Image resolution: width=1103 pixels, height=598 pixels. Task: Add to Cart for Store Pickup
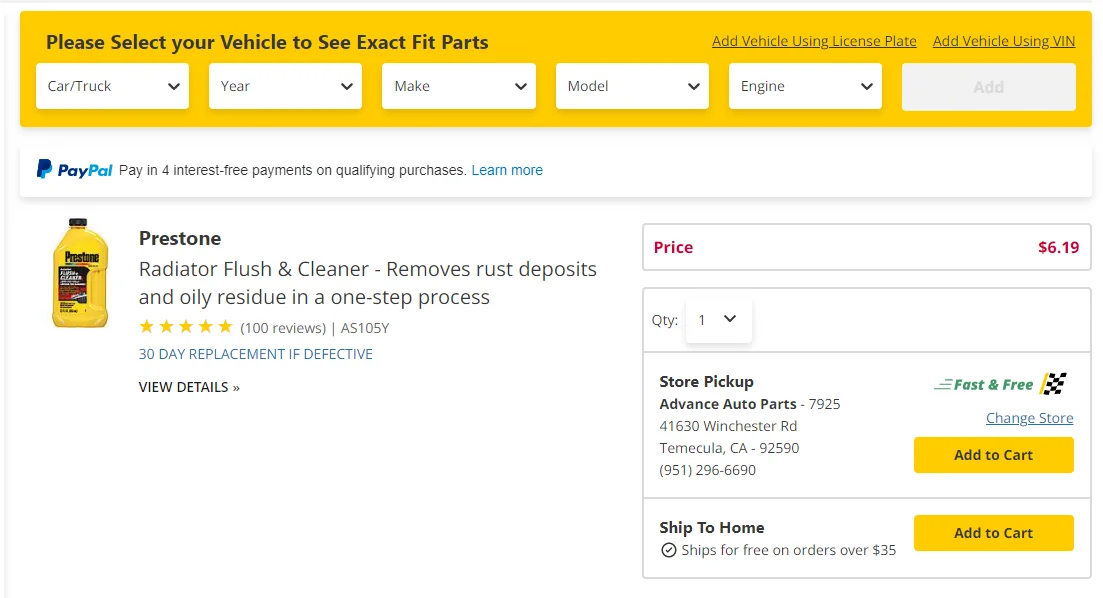point(993,455)
